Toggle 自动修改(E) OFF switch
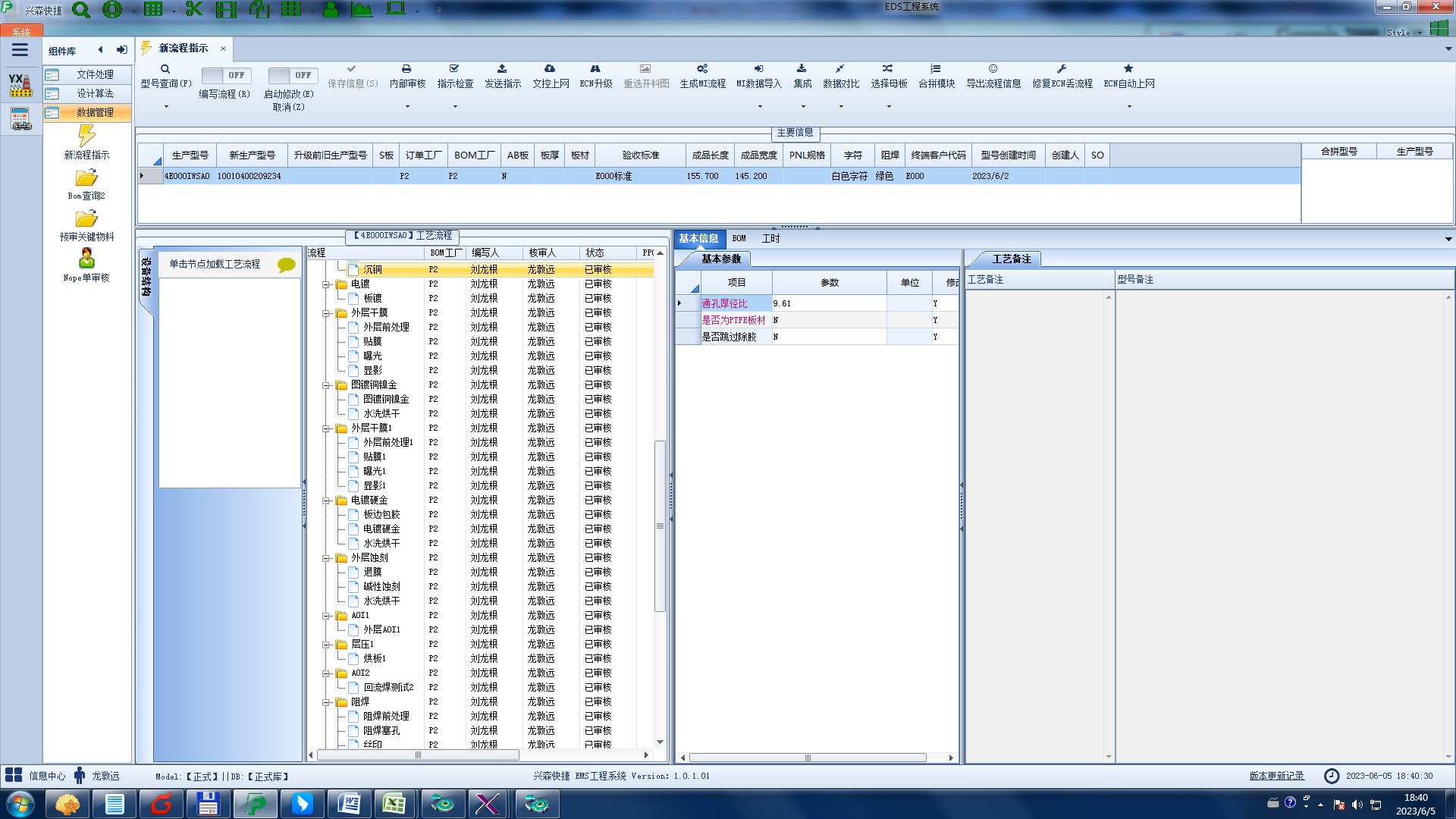 293,75
